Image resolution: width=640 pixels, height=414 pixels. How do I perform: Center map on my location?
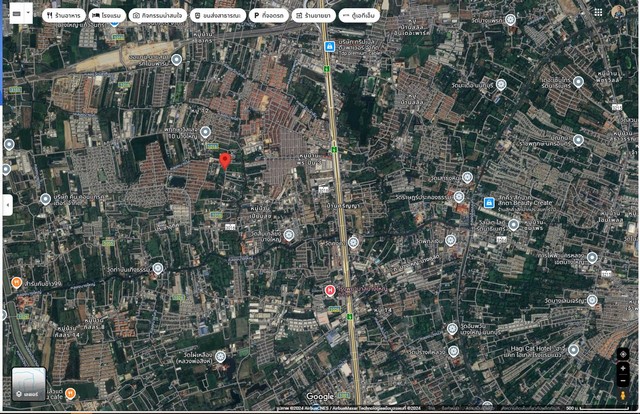tap(623, 354)
